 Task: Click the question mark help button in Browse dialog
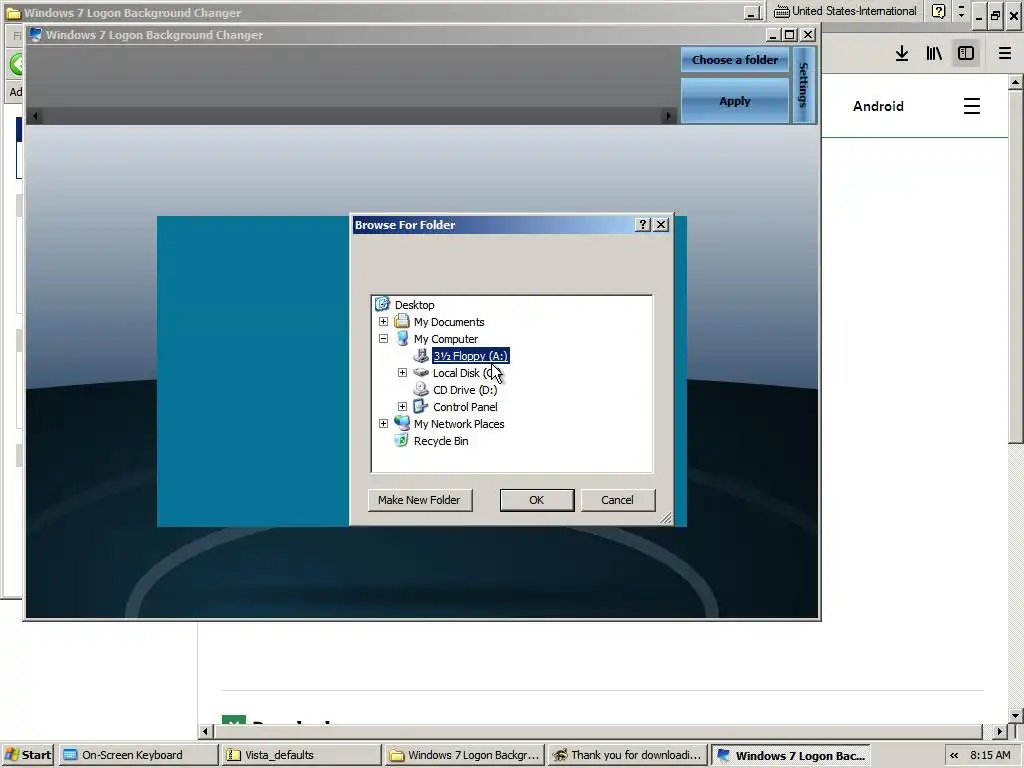tap(643, 225)
